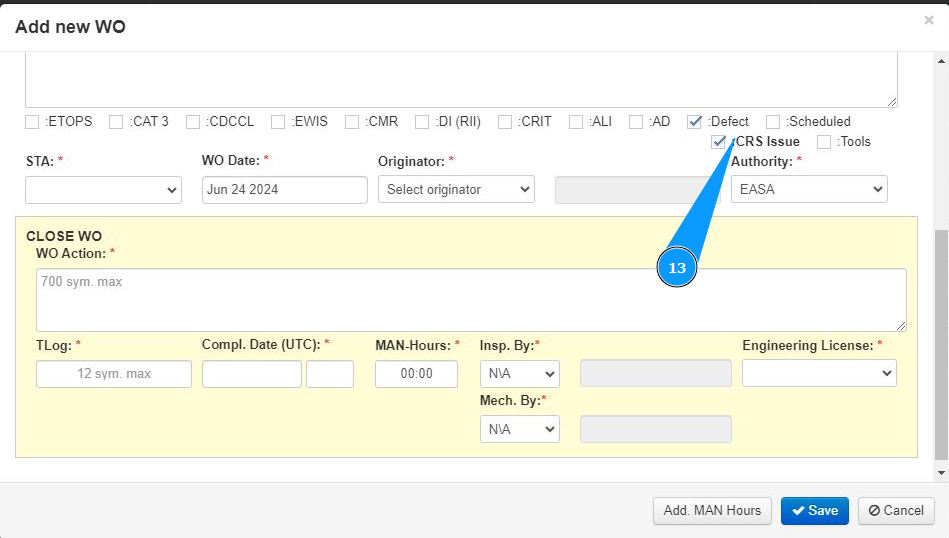Expand the Select originator dropdown
This screenshot has width=949, height=538.
click(456, 190)
